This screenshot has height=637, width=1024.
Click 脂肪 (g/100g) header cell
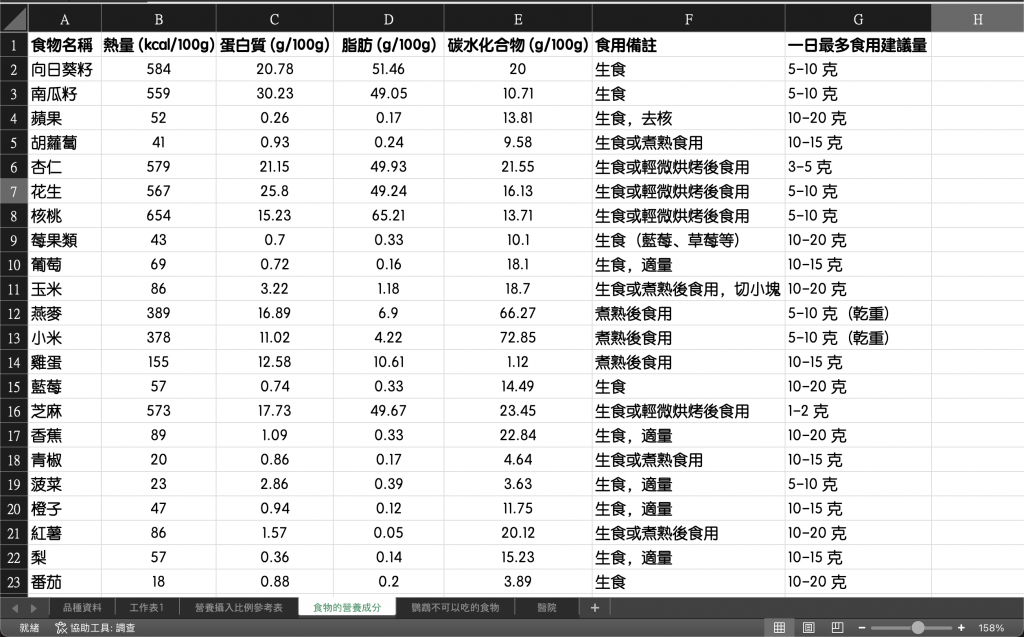click(389, 45)
